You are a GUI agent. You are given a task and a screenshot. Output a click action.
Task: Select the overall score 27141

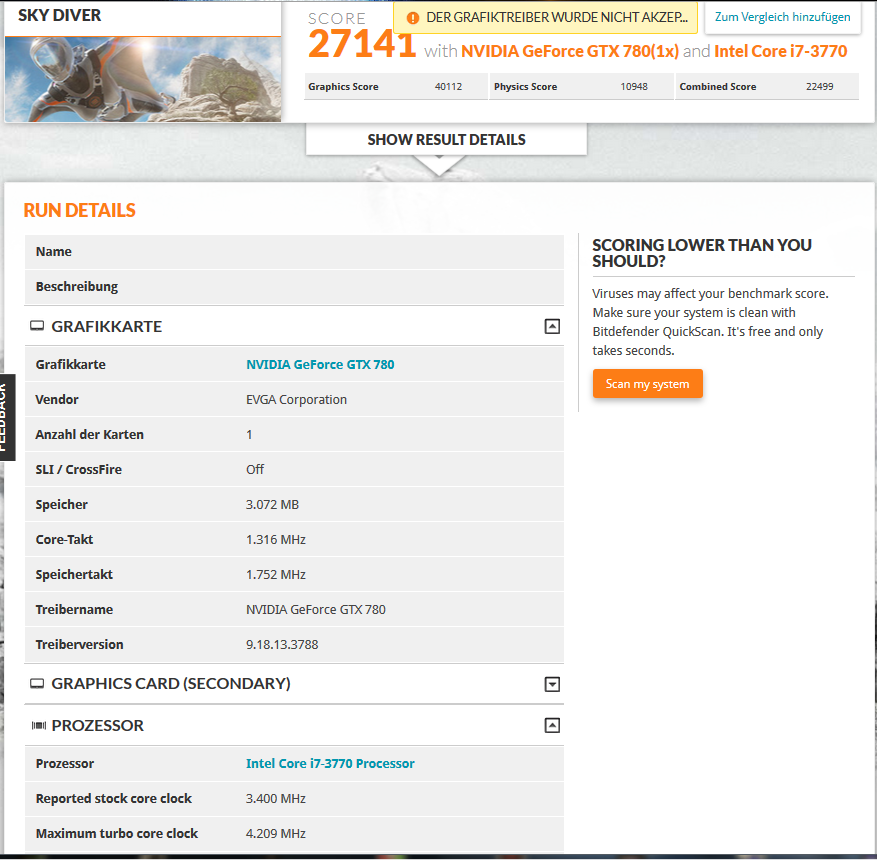coord(362,44)
